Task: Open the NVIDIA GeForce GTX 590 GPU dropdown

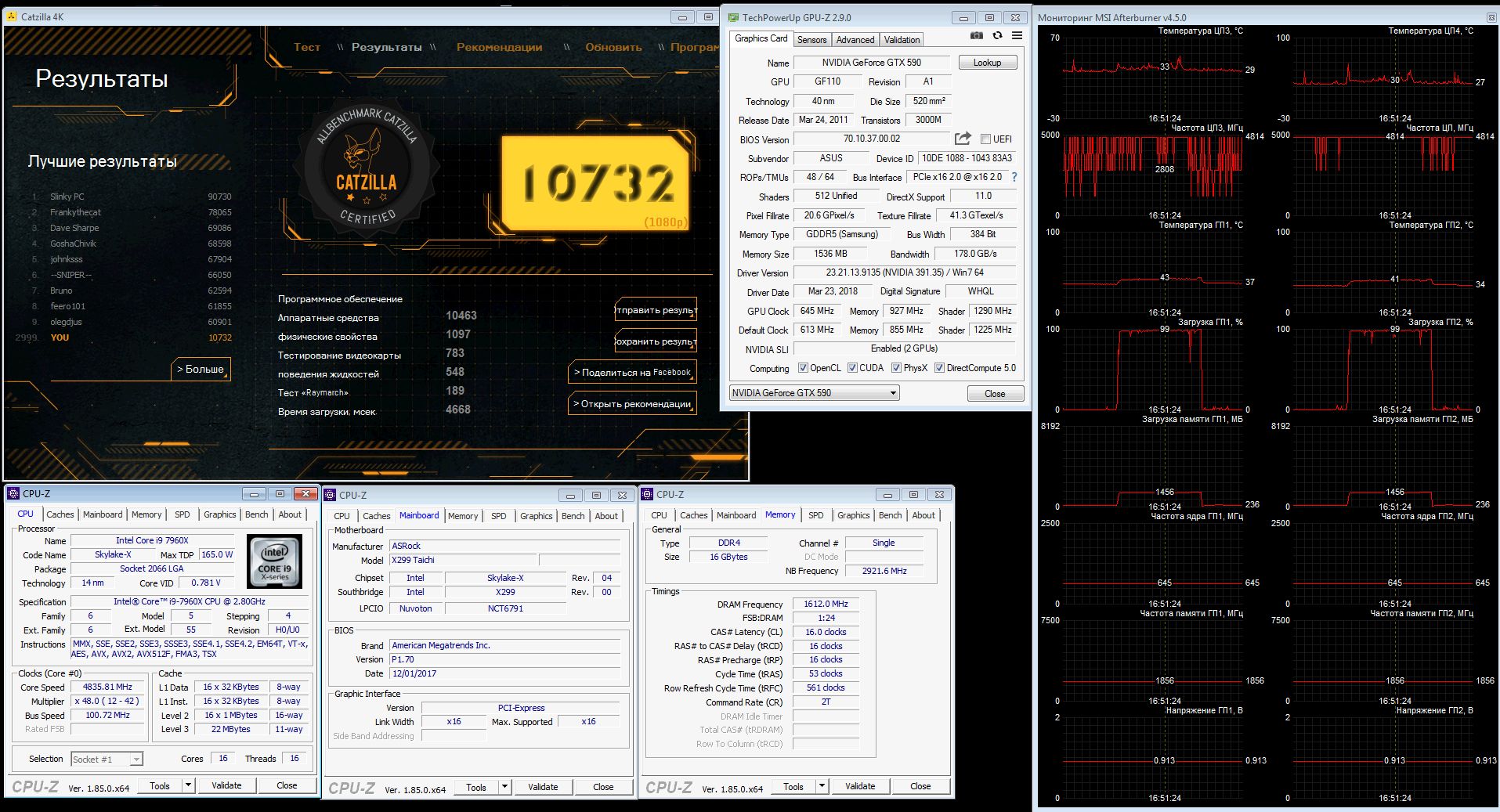Action: tap(815, 393)
